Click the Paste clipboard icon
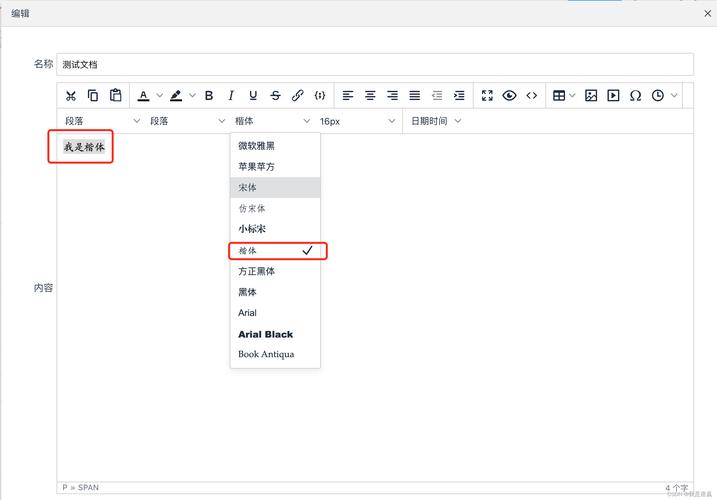This screenshot has height=500, width=717. [116, 96]
